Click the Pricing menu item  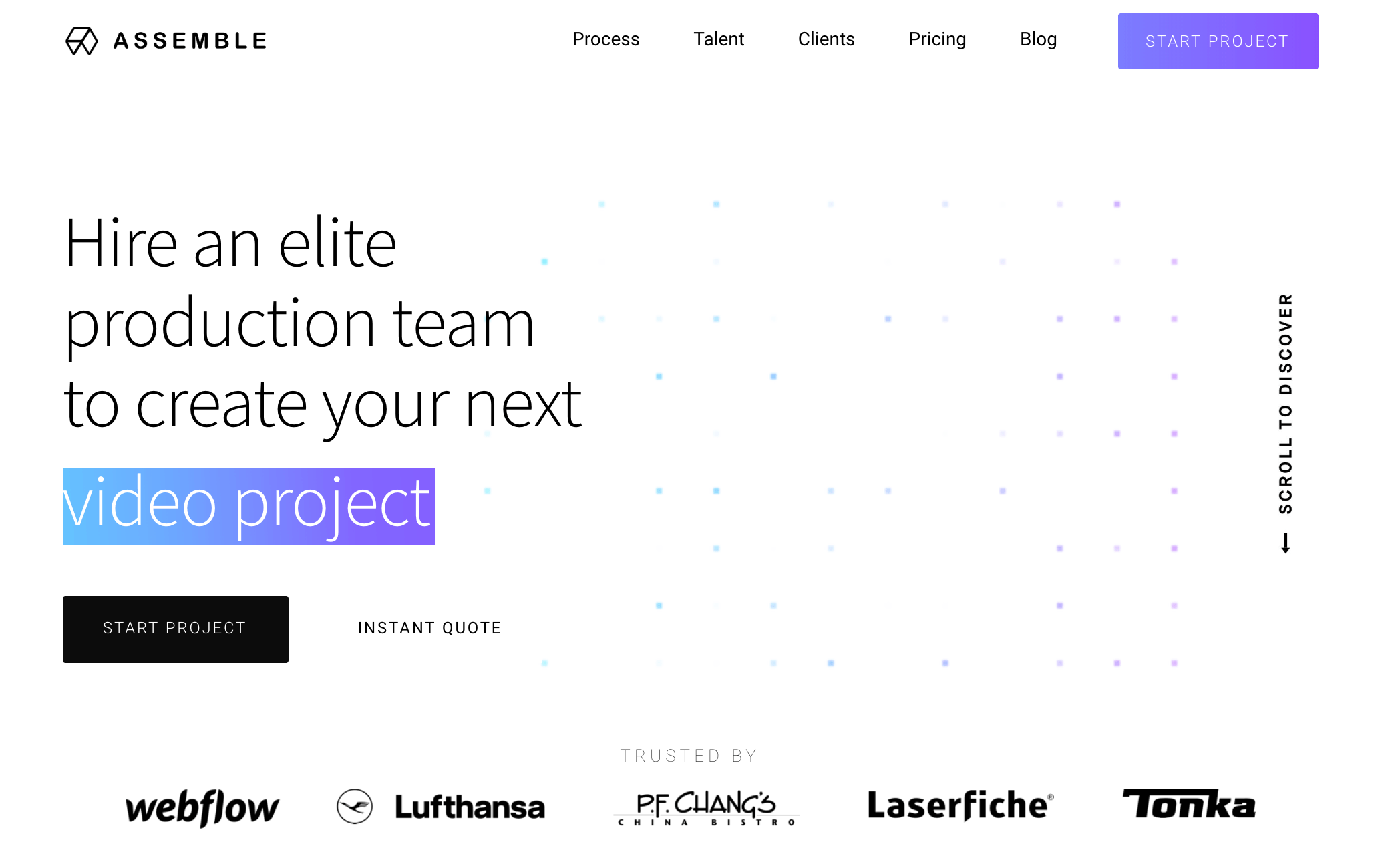pos(937,39)
